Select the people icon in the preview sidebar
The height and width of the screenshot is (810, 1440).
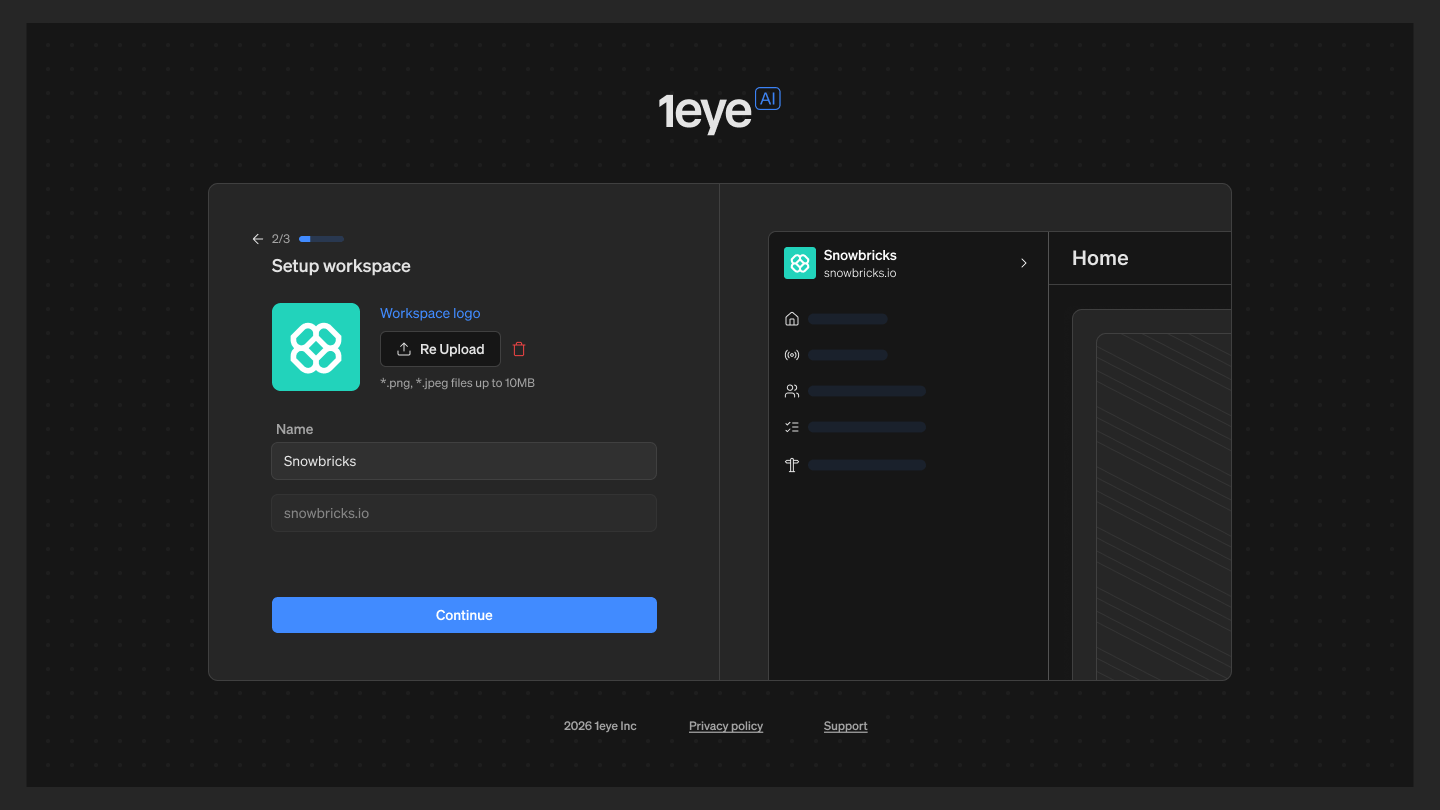pyautogui.click(x=792, y=391)
